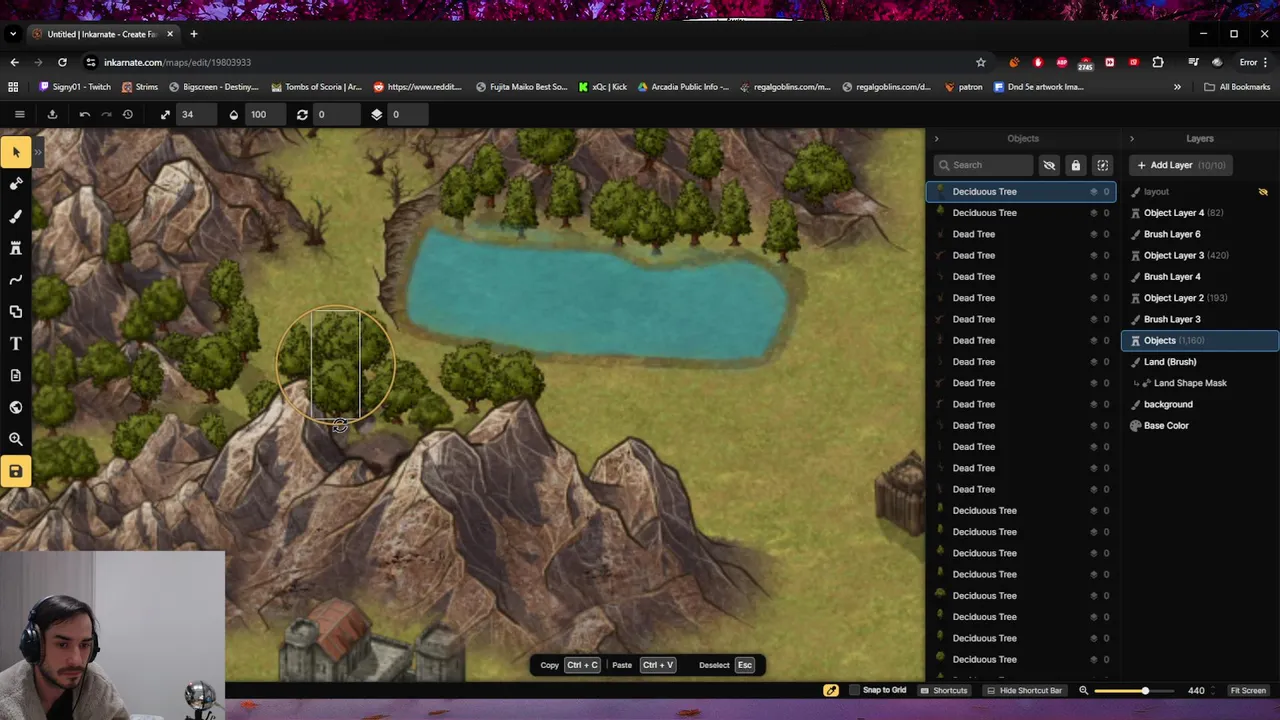Click the Save floppy disk icon
The width and height of the screenshot is (1280, 720).
16,471
